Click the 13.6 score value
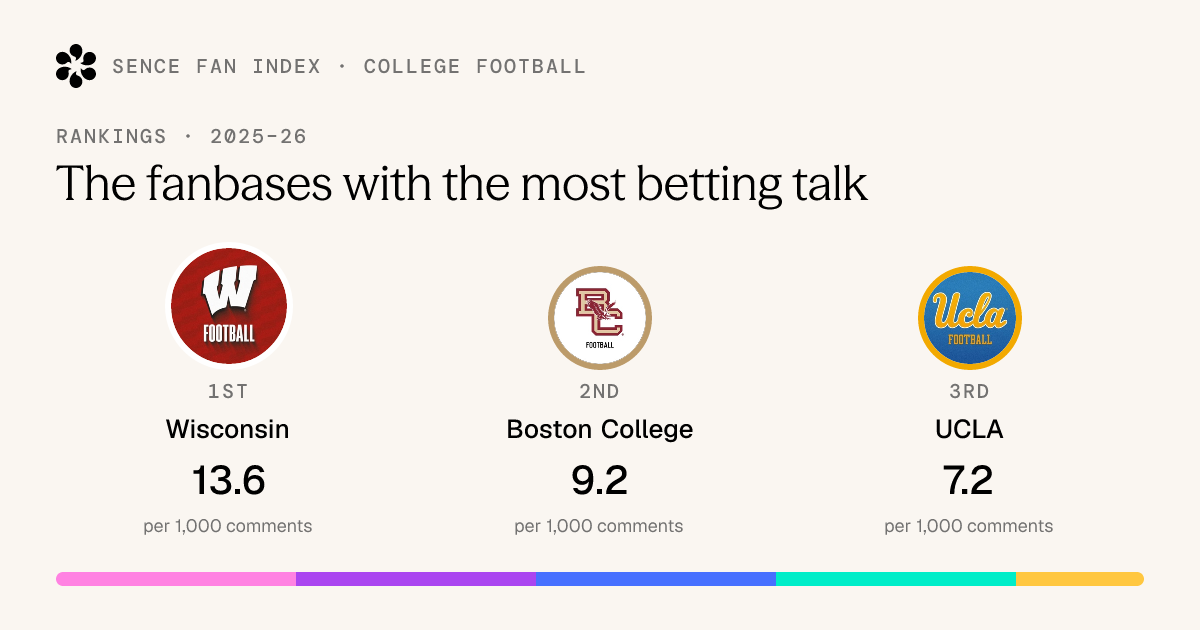Screen dimensions: 1200x630 [x=228, y=481]
